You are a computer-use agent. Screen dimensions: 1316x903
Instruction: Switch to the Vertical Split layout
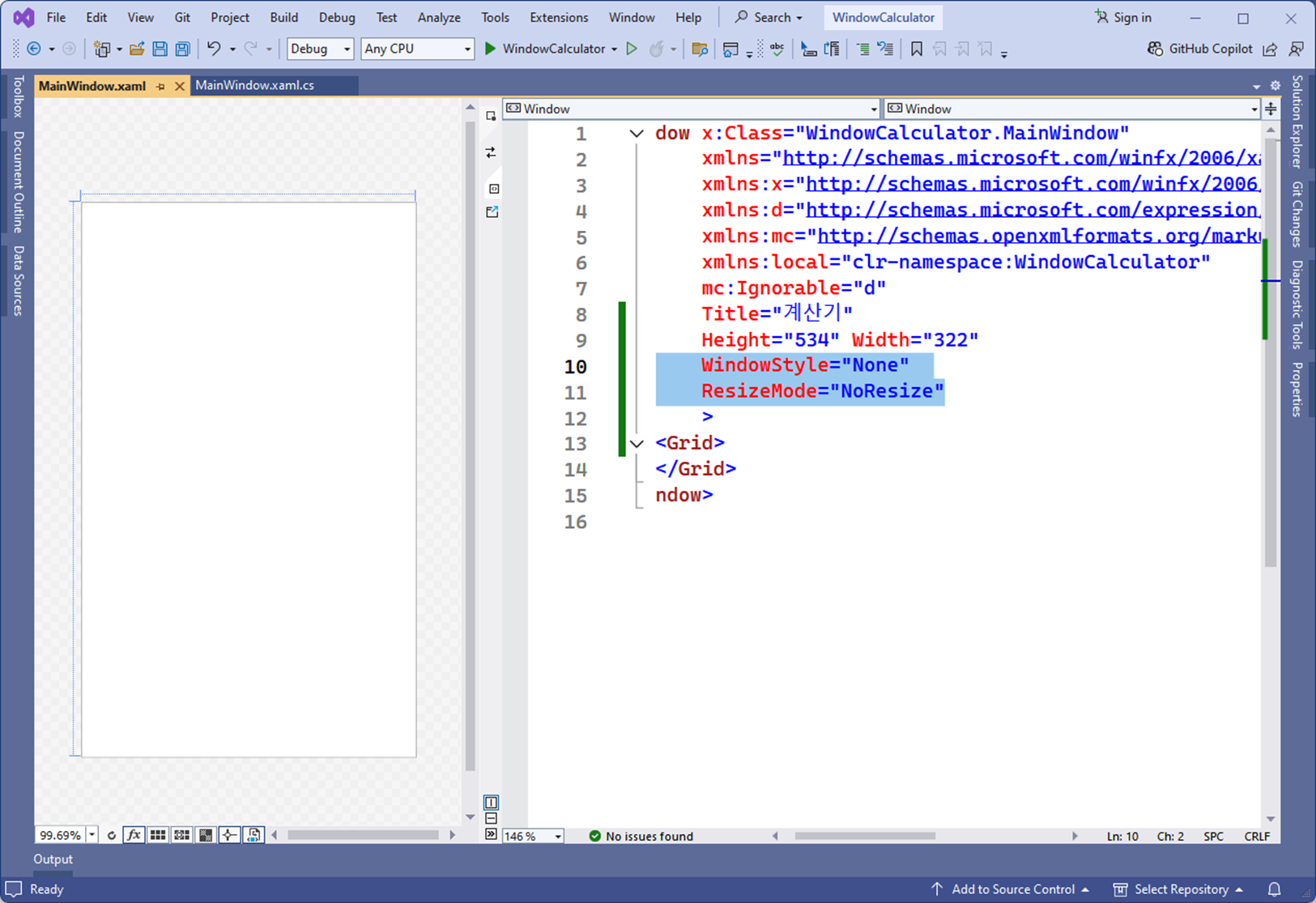coord(491,803)
